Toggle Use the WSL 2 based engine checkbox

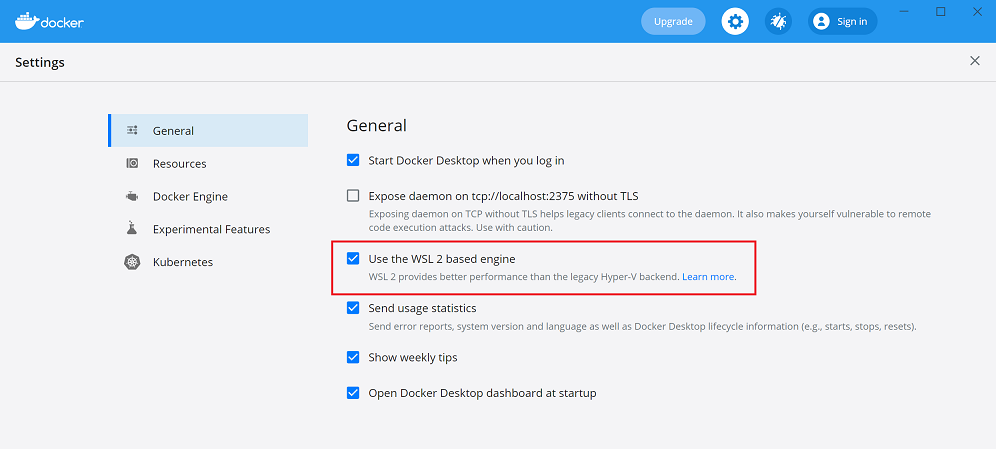tap(353, 258)
